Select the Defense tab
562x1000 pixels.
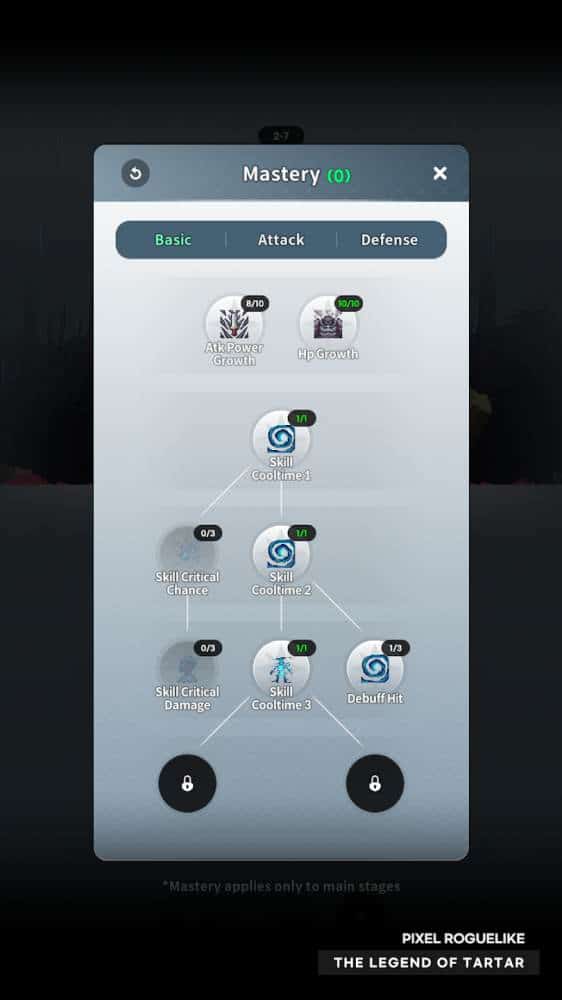pos(389,240)
